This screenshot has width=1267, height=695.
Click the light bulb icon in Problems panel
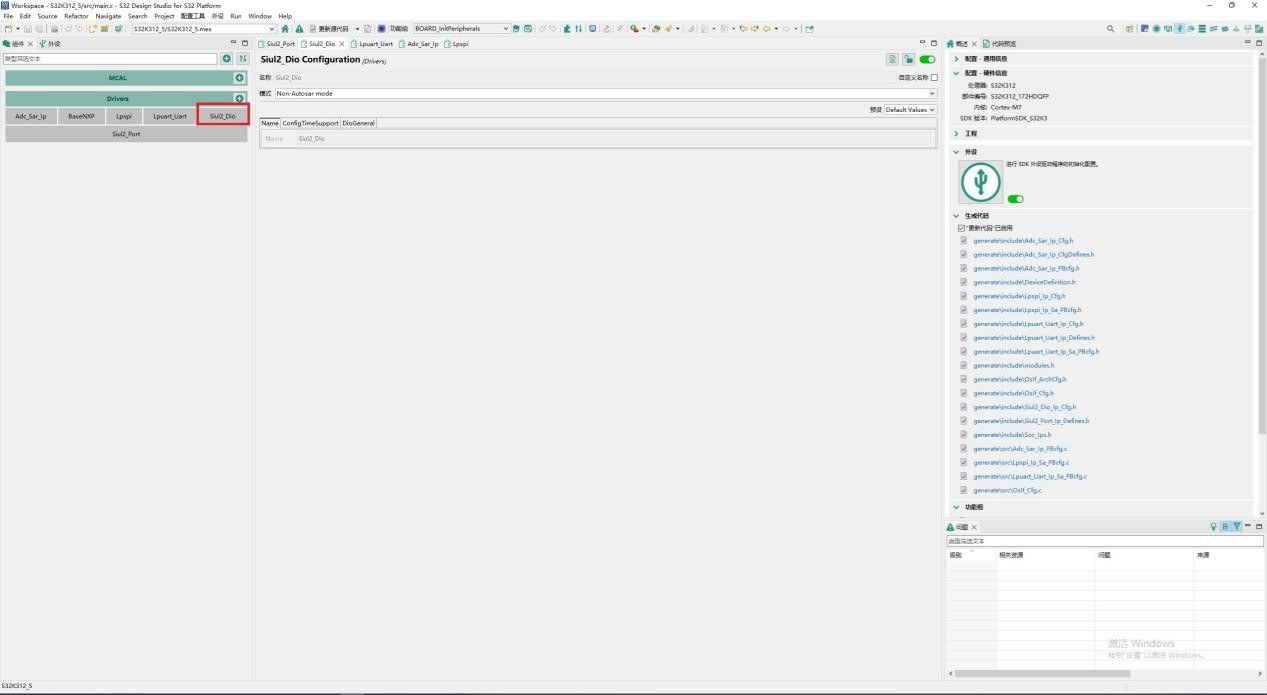click(1214, 526)
